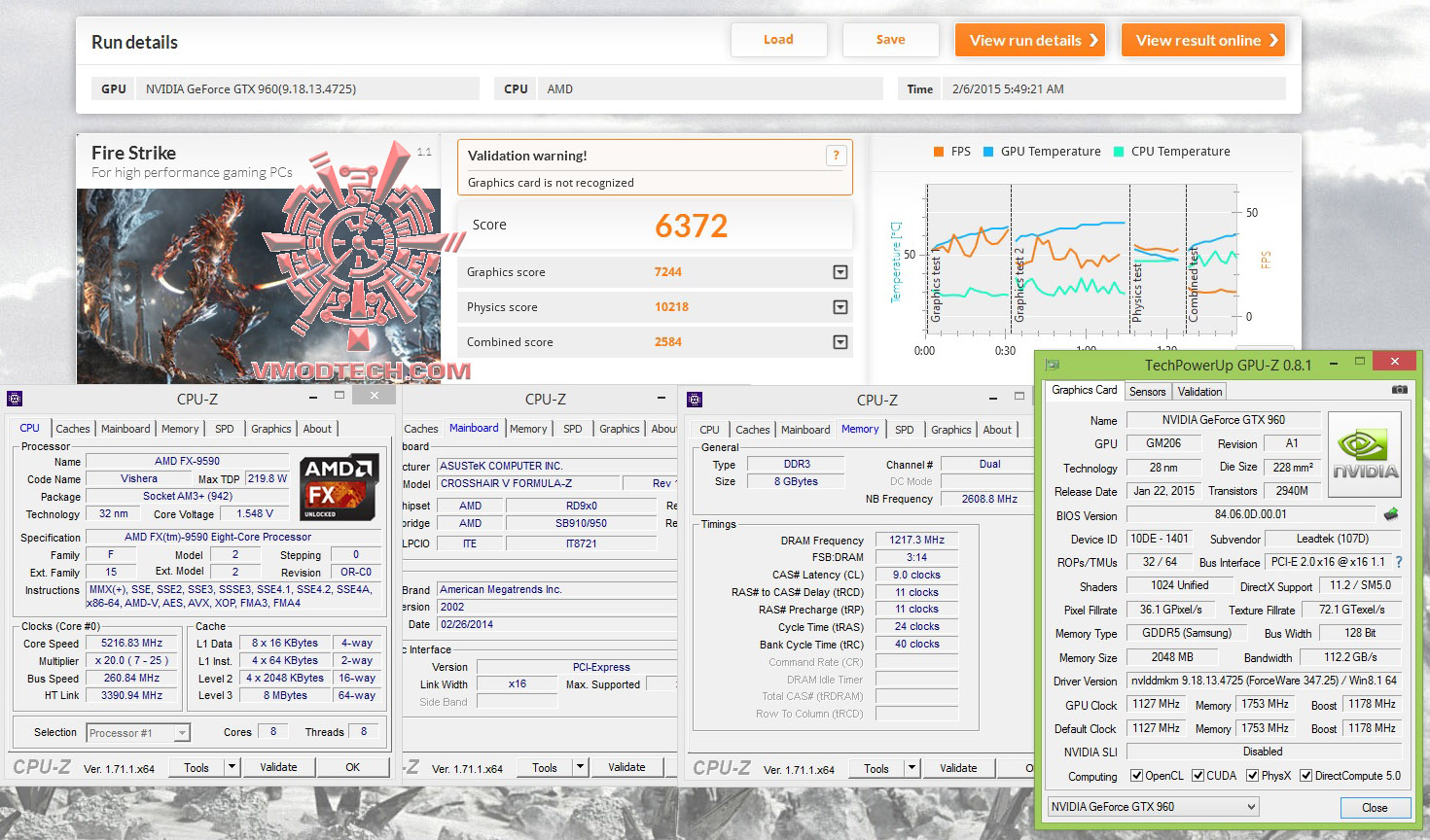Expand the Physics score details
The image size is (1430, 840).
(x=840, y=307)
